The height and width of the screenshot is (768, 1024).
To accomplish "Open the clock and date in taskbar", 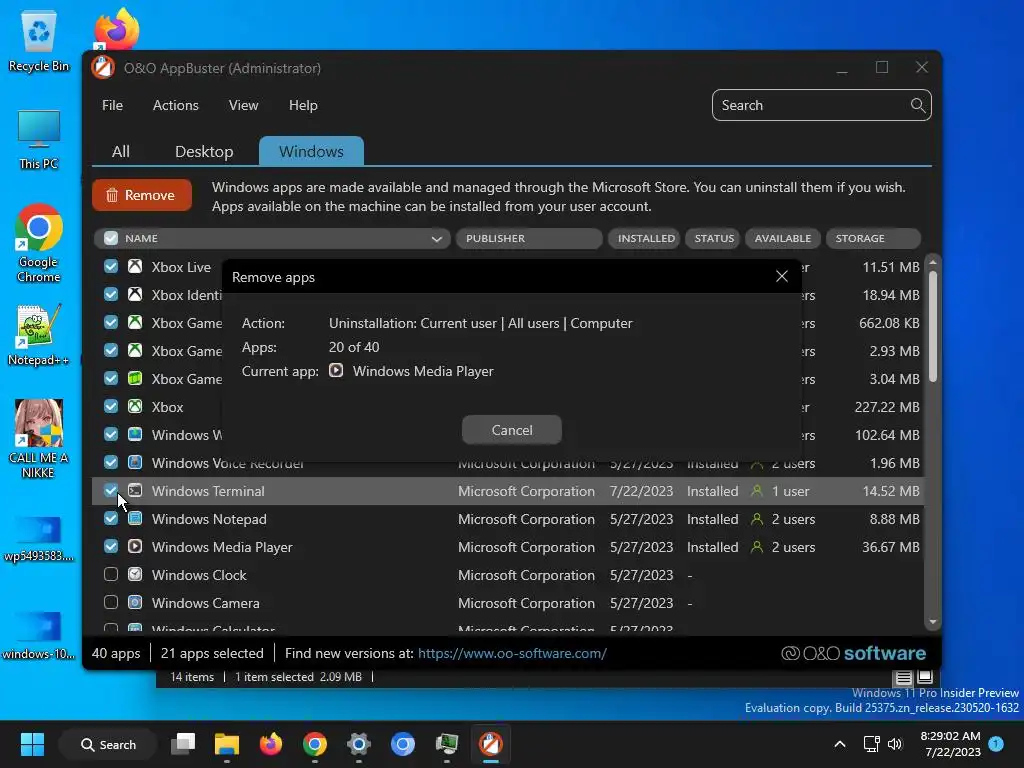I will tap(952, 744).
